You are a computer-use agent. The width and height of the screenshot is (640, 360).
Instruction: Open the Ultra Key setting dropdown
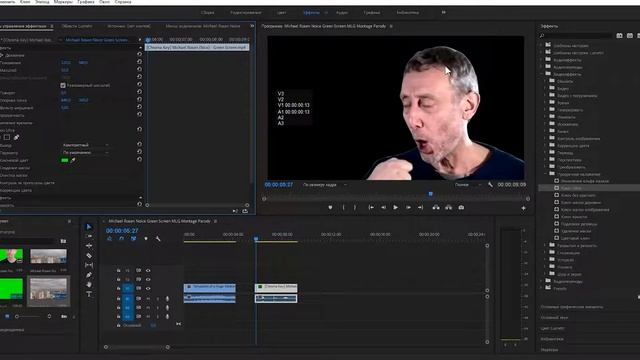85,152
